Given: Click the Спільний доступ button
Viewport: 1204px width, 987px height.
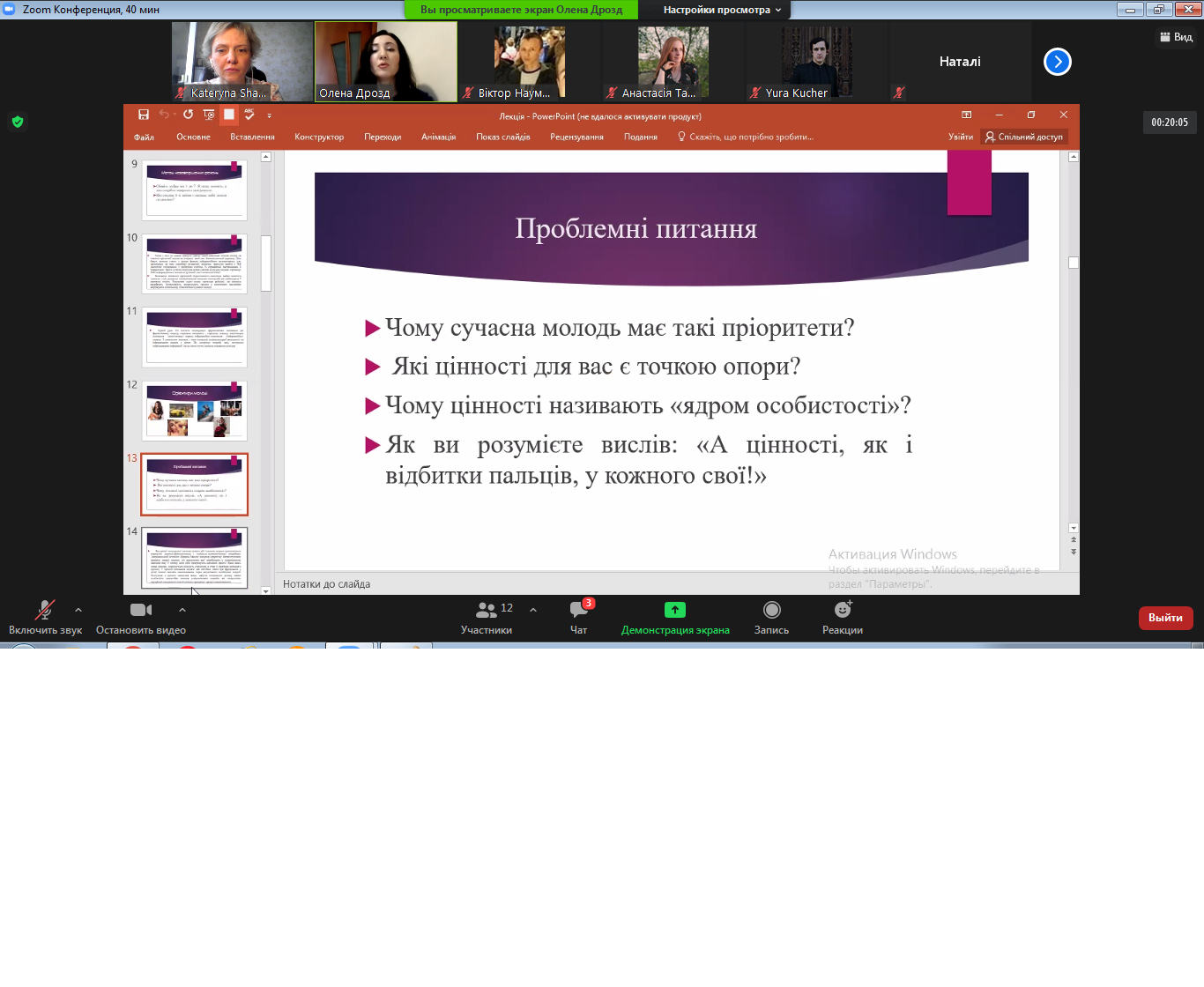Looking at the screenshot, I should (1024, 137).
